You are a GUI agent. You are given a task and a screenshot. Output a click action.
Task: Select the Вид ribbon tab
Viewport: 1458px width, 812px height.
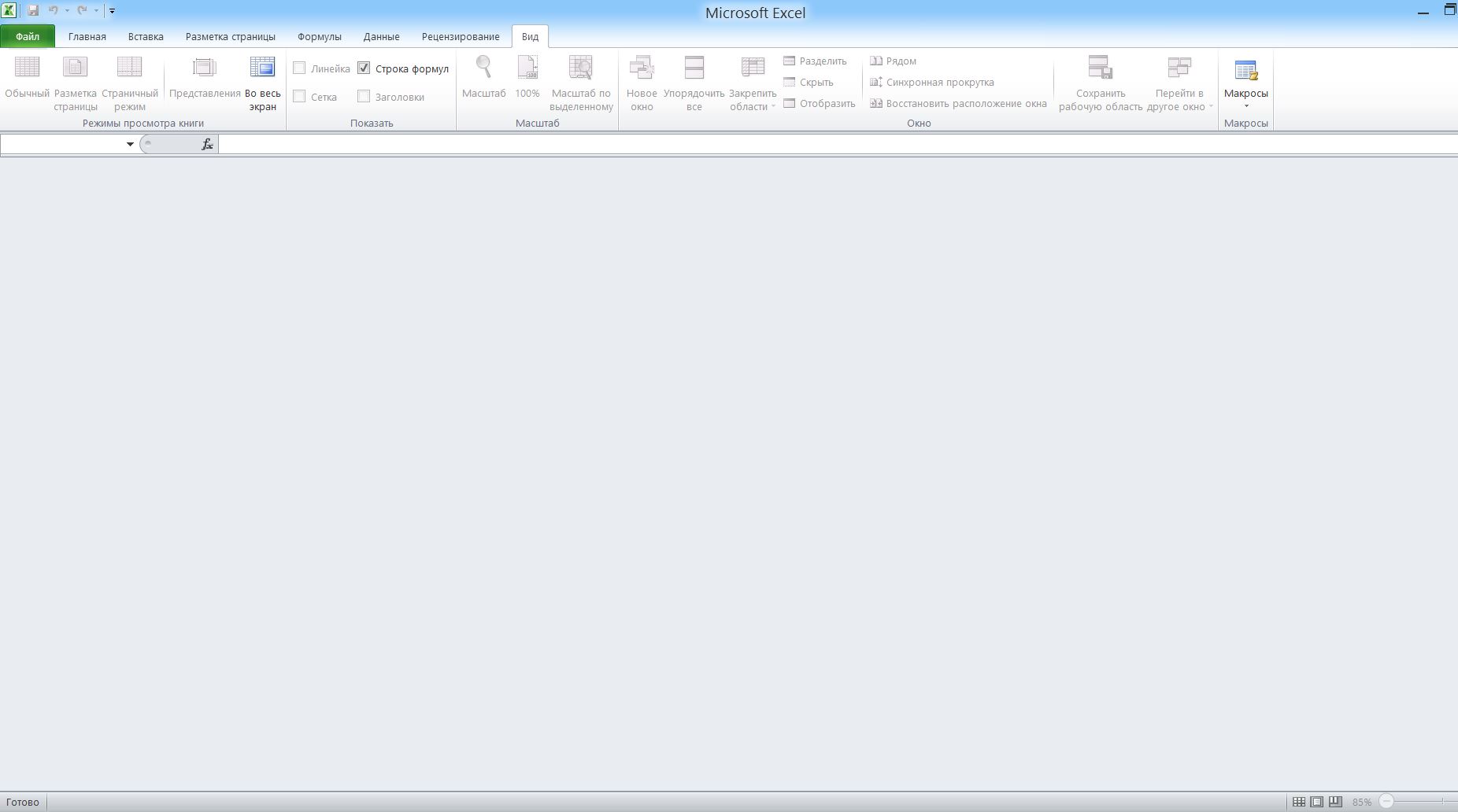tap(530, 36)
